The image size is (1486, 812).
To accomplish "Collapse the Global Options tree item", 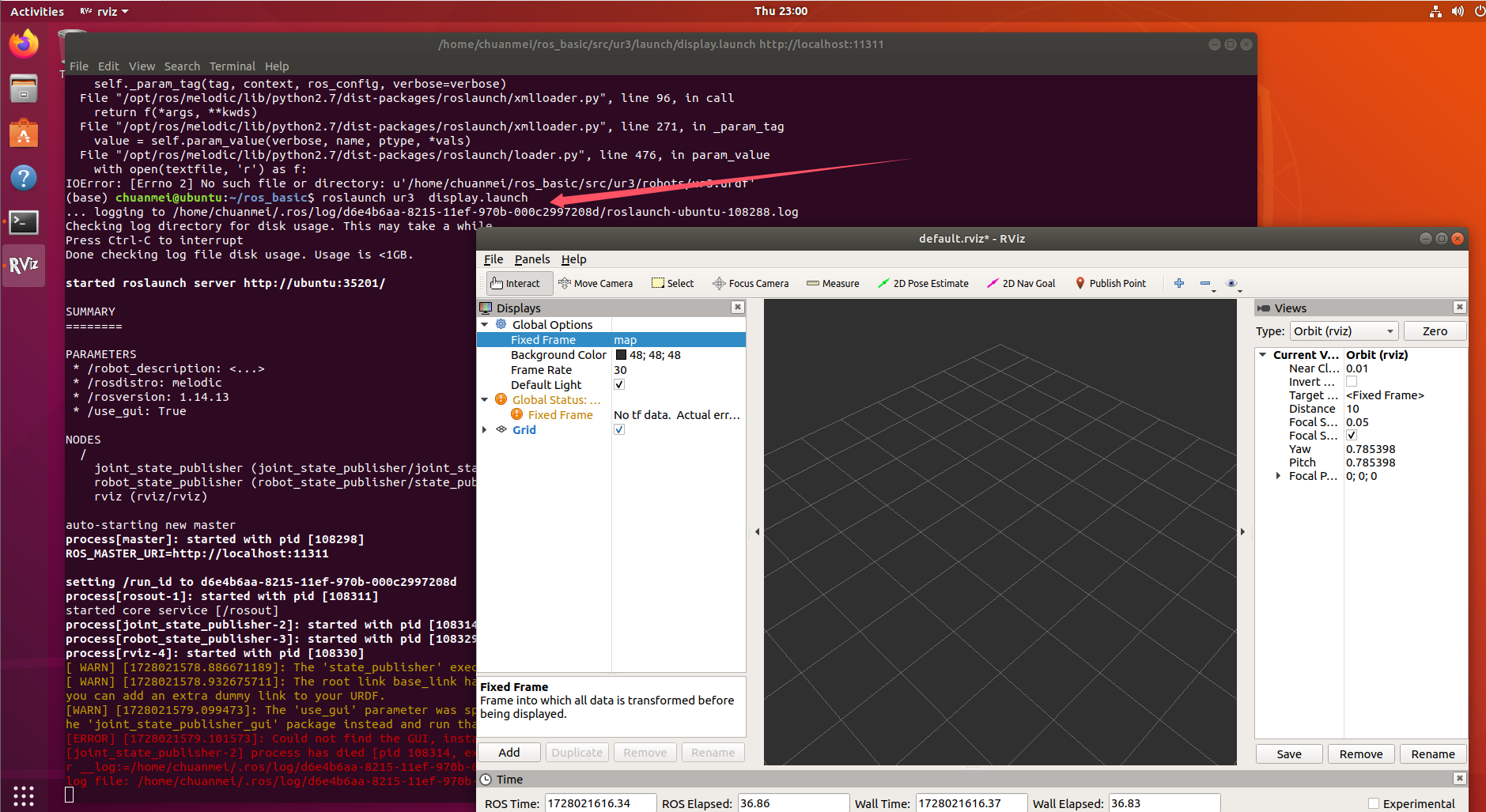I will click(x=484, y=324).
